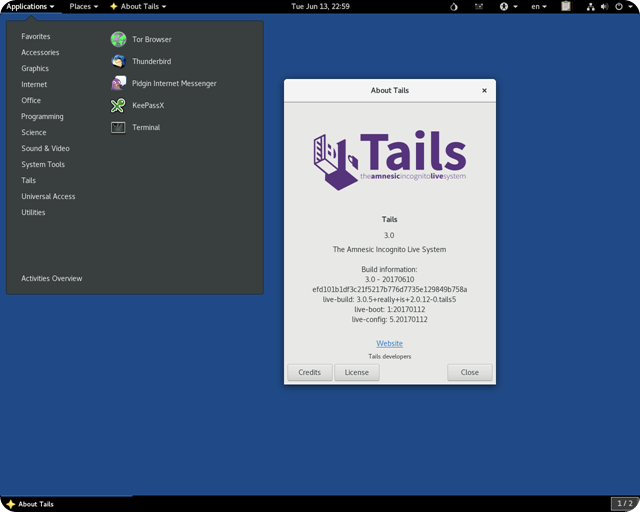Viewport: 640px width, 512px height.
Task: Select the Tails category
Action: (x=29, y=180)
